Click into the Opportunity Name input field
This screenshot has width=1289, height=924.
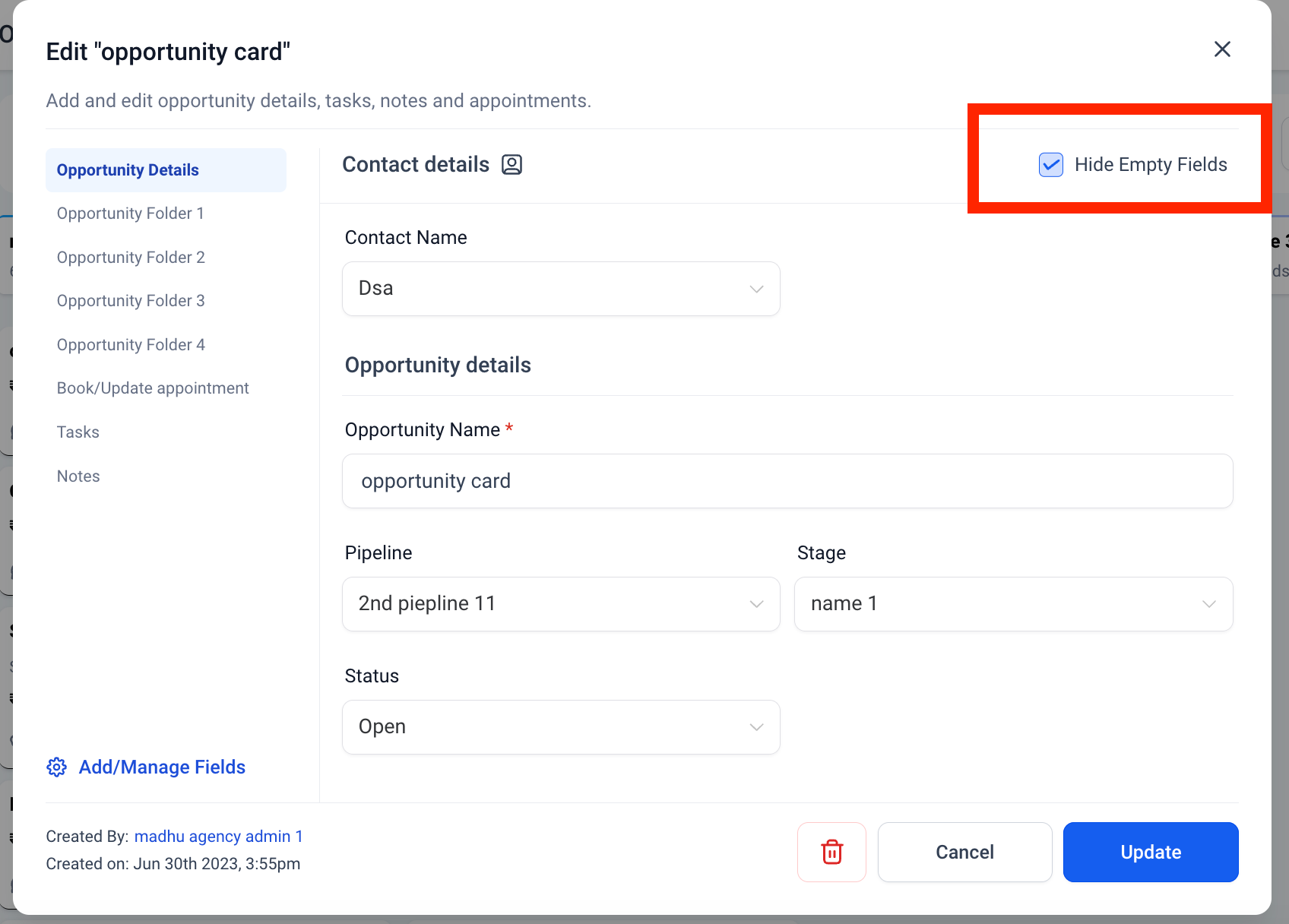(787, 481)
